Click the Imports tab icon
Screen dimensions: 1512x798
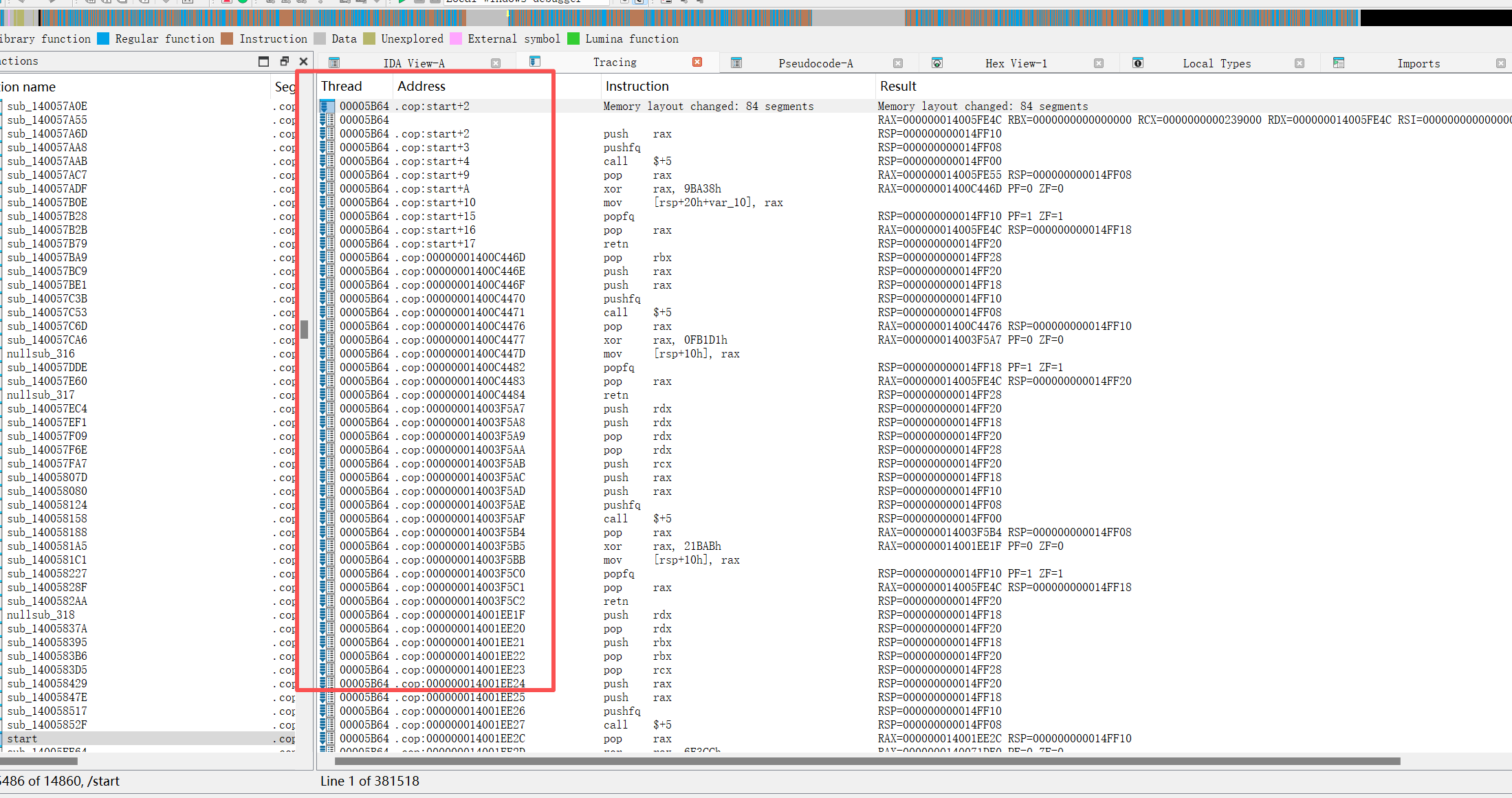pyautogui.click(x=1339, y=63)
